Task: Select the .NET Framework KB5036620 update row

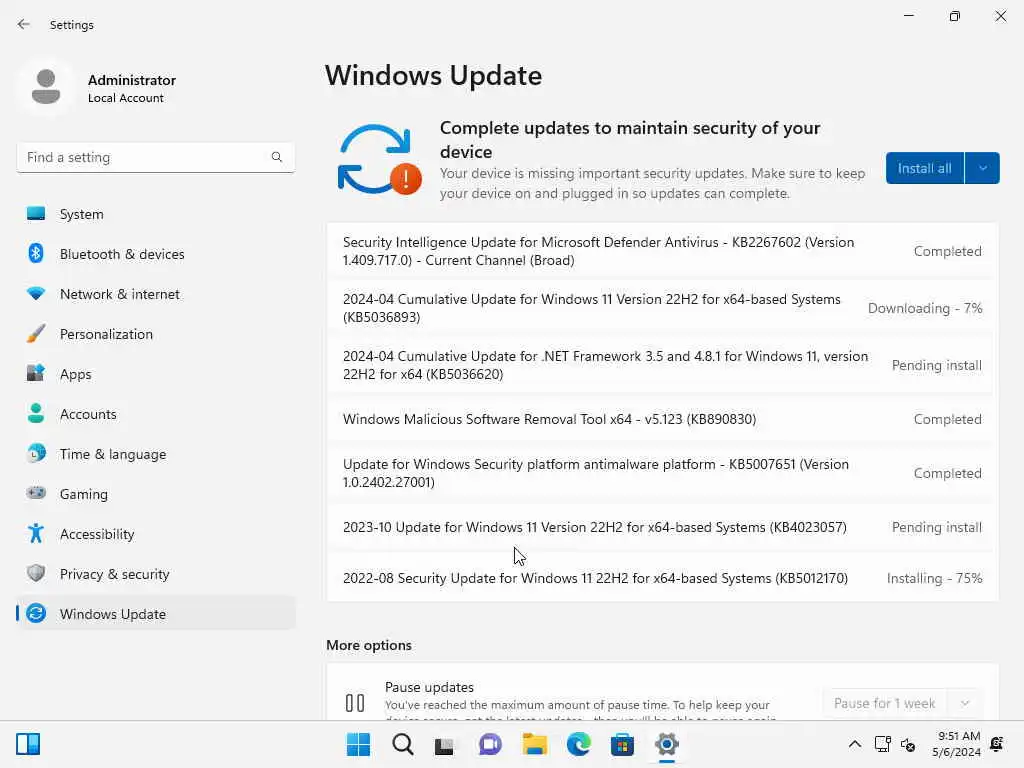Action: pyautogui.click(x=662, y=365)
